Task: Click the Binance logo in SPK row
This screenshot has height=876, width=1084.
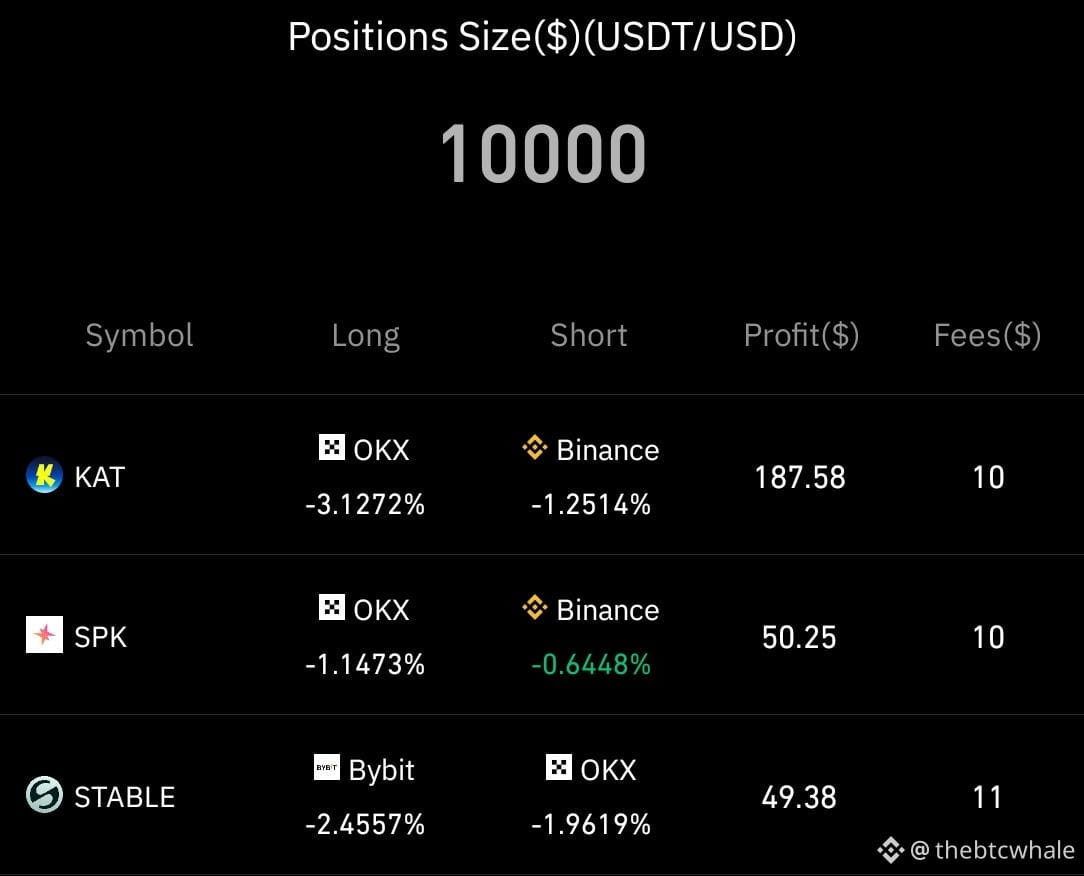Action: (535, 607)
